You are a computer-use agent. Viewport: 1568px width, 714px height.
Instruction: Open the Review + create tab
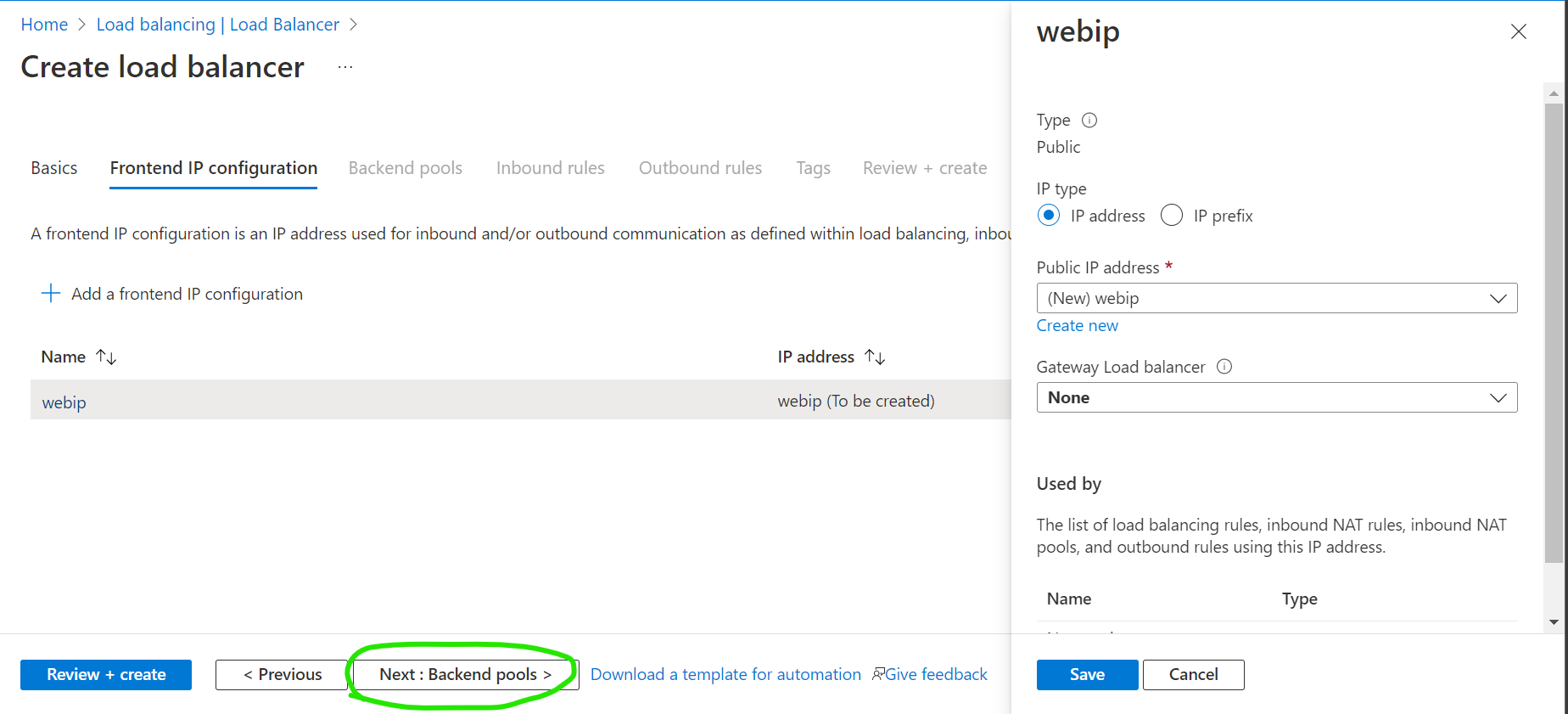(925, 168)
